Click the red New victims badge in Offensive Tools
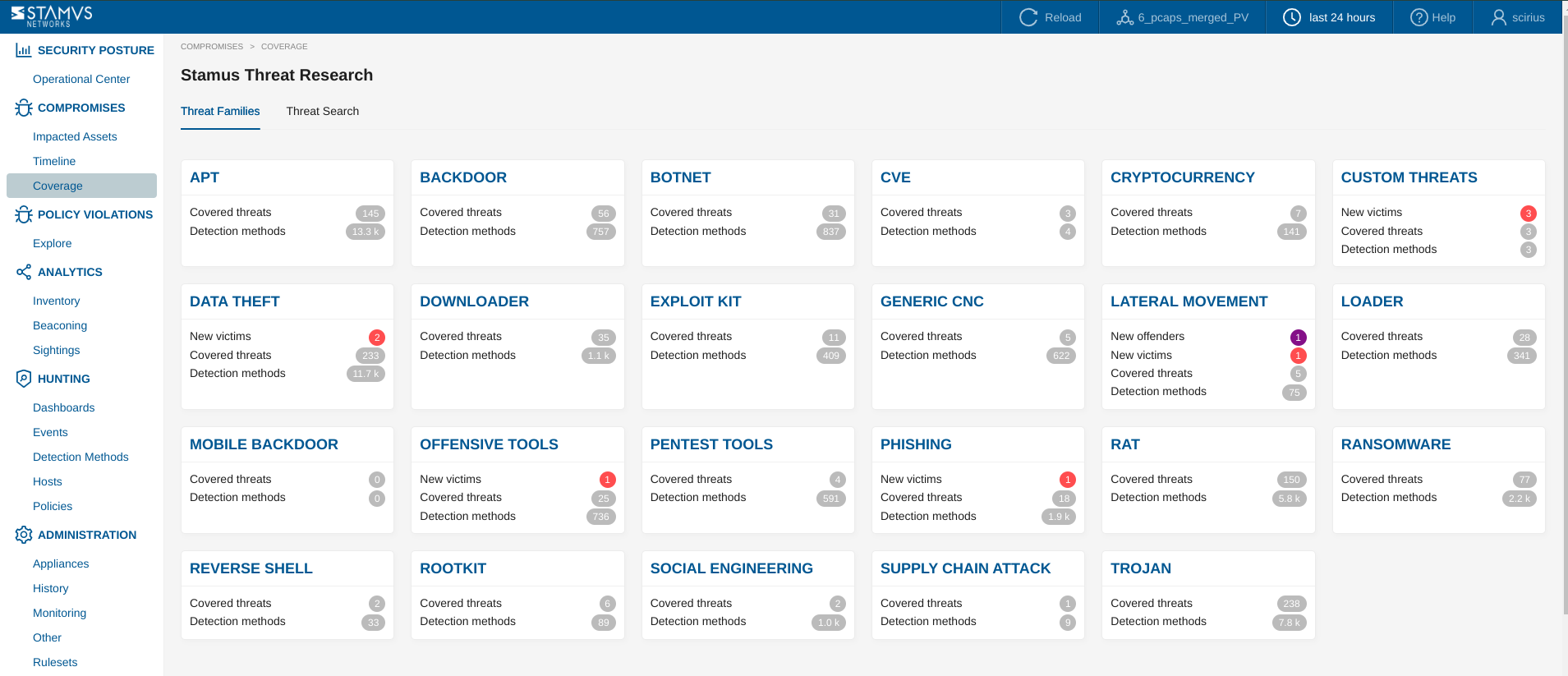This screenshot has width=1568, height=676. [x=607, y=480]
